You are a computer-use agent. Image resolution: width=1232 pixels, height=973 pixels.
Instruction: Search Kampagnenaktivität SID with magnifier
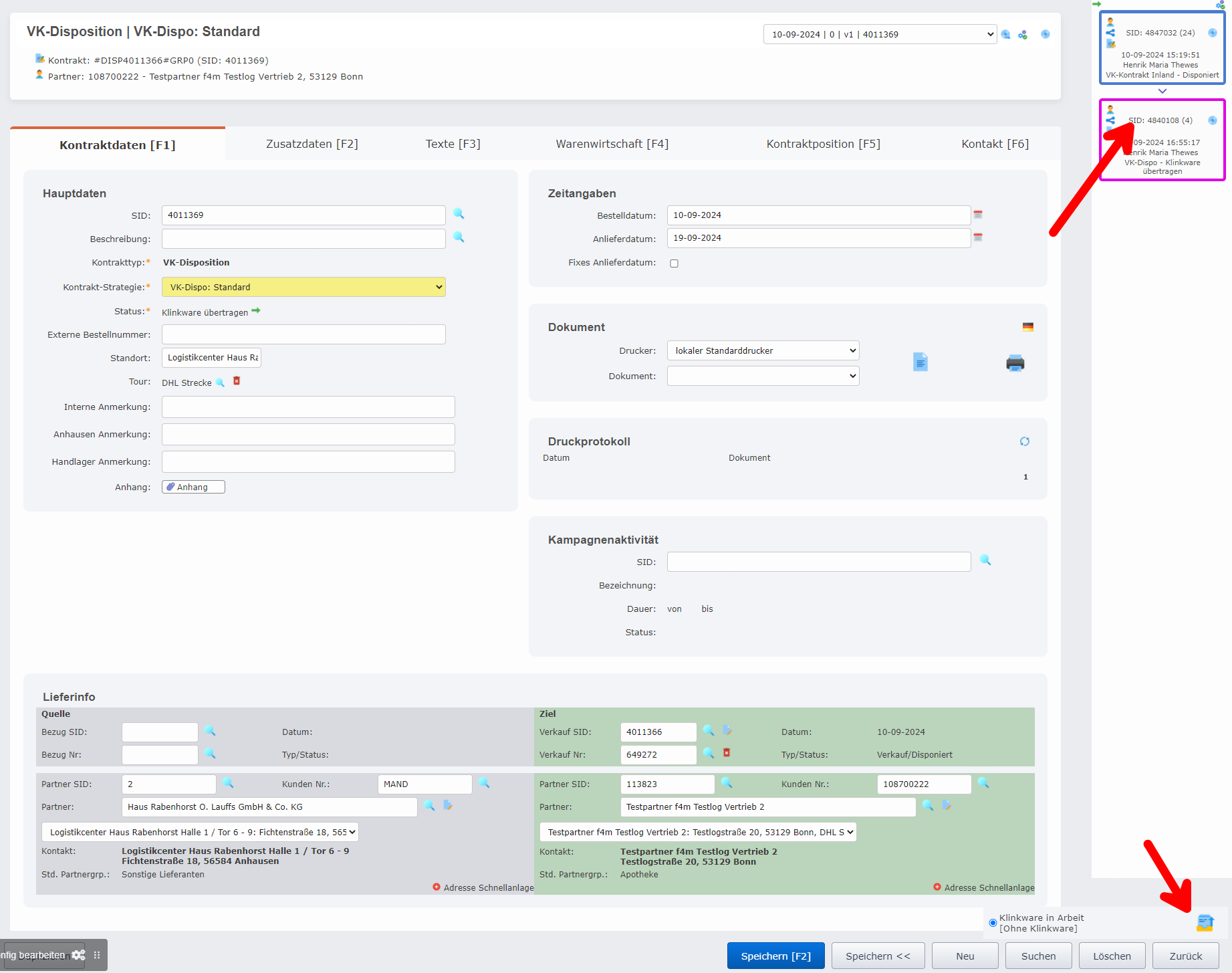tap(985, 560)
